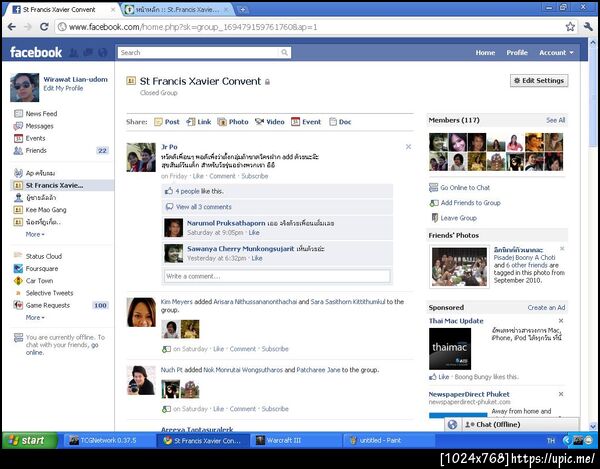The height and width of the screenshot is (469, 600).
Task: Switch to the second browser tab
Action: pyautogui.click(x=178, y=10)
